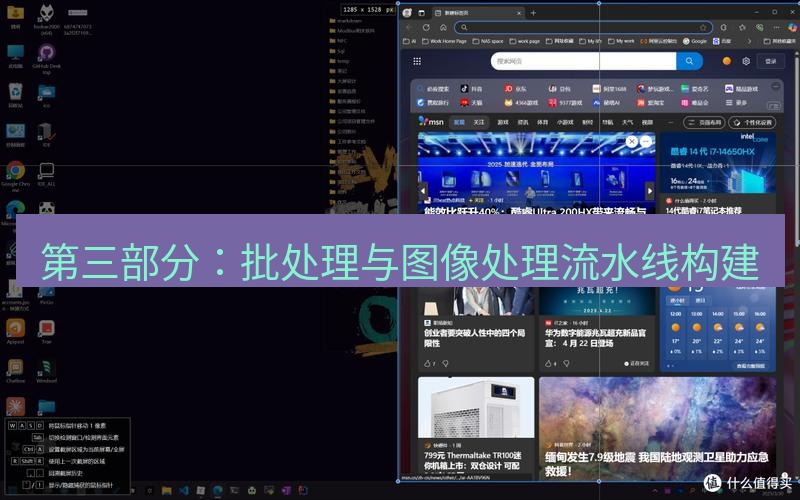Like the 华为数字能源 article with thumbs-up
Screen dimensions: 800x500
point(548,363)
